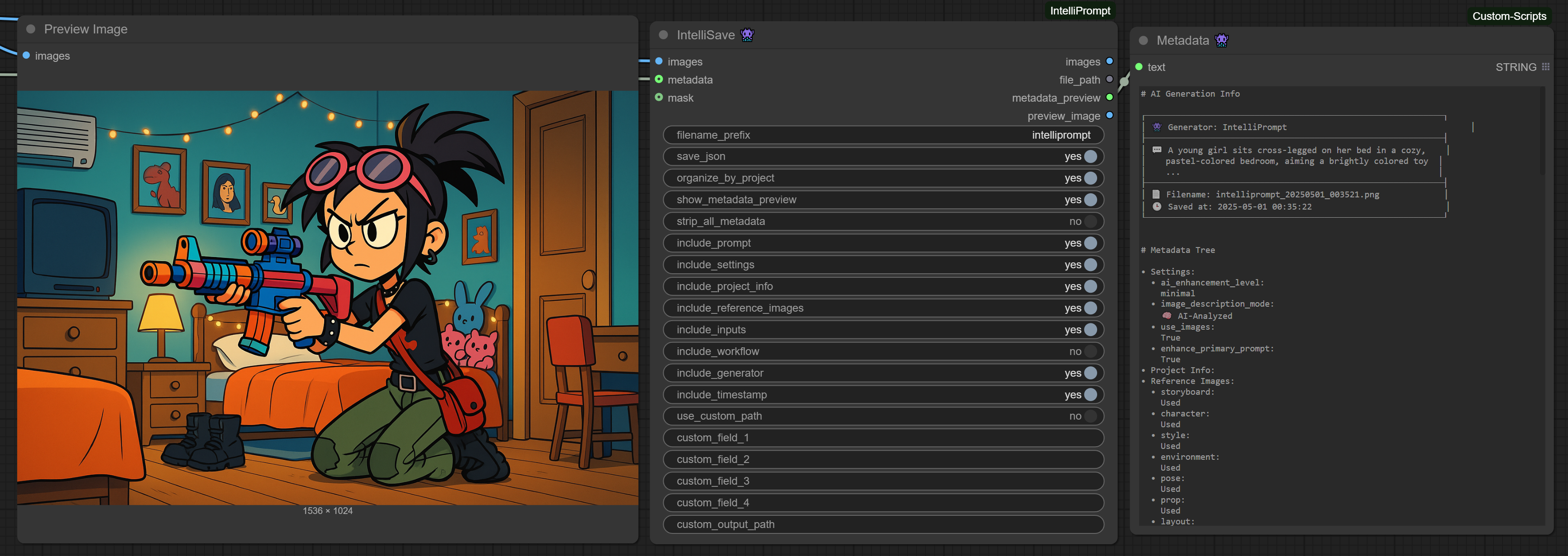The width and height of the screenshot is (1568, 556).
Task: Select the Metadata text input socket
Action: point(1138,67)
